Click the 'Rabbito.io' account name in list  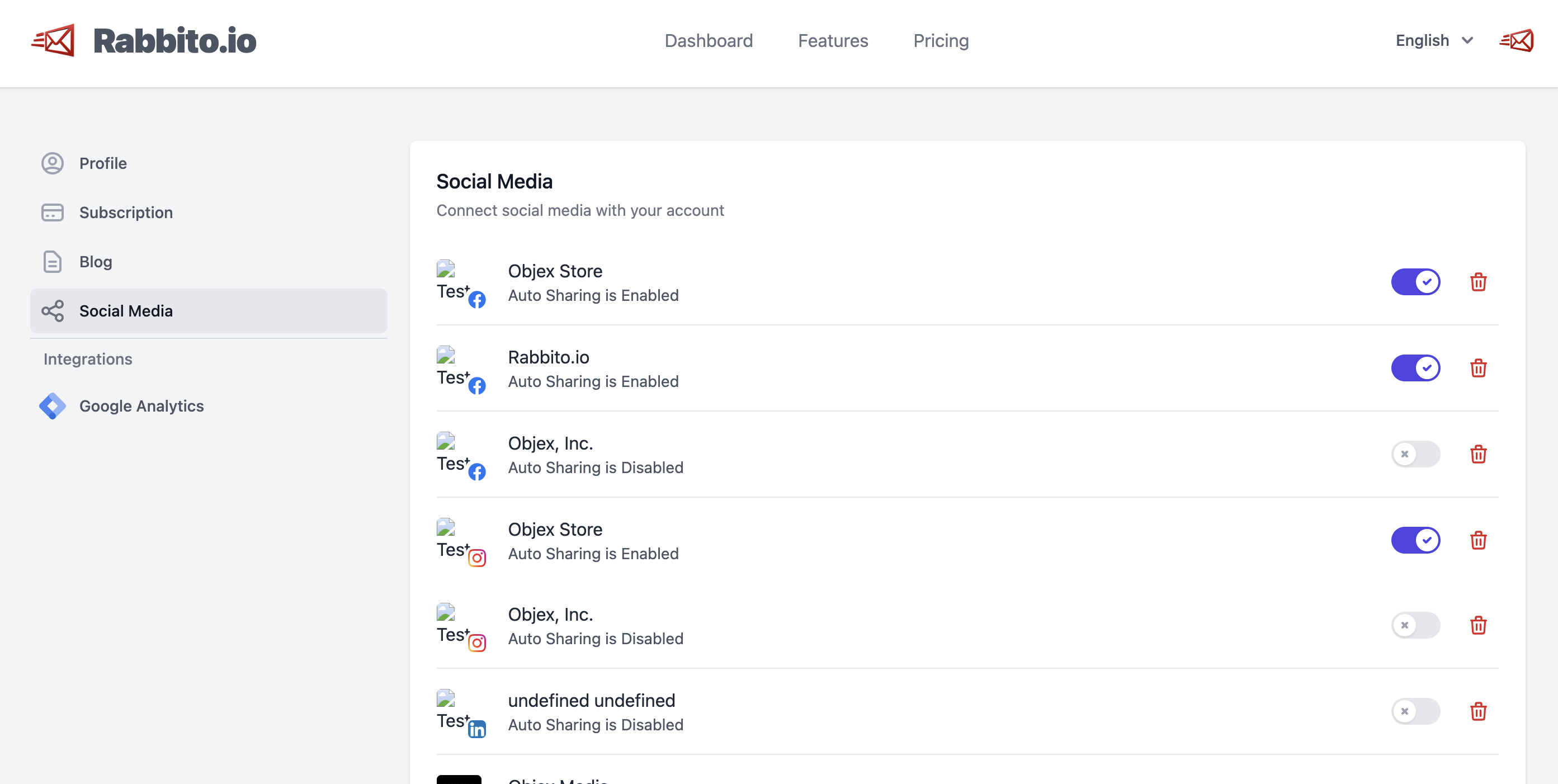pos(549,357)
